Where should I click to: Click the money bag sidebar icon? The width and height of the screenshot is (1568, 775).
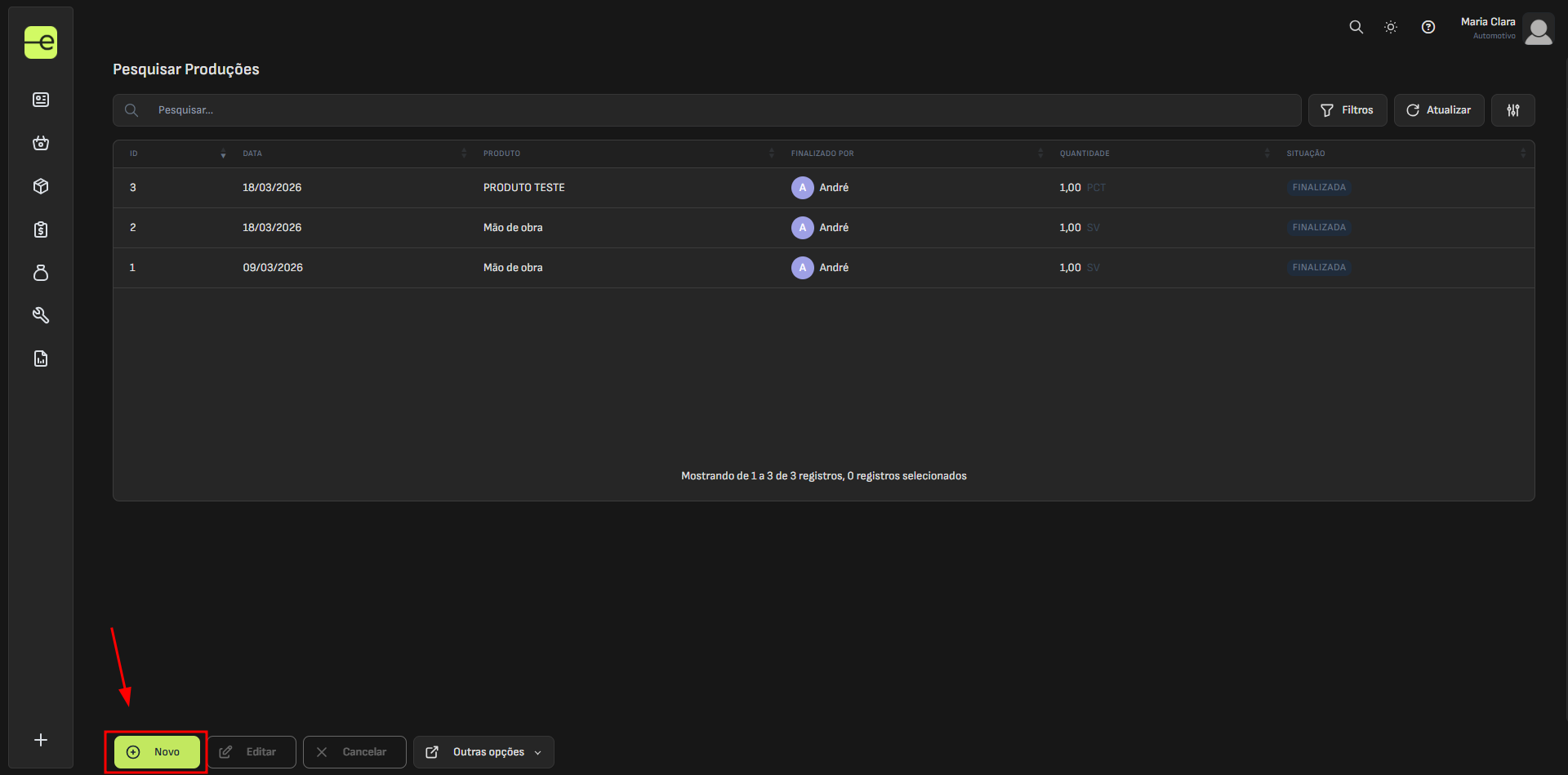[x=41, y=273]
